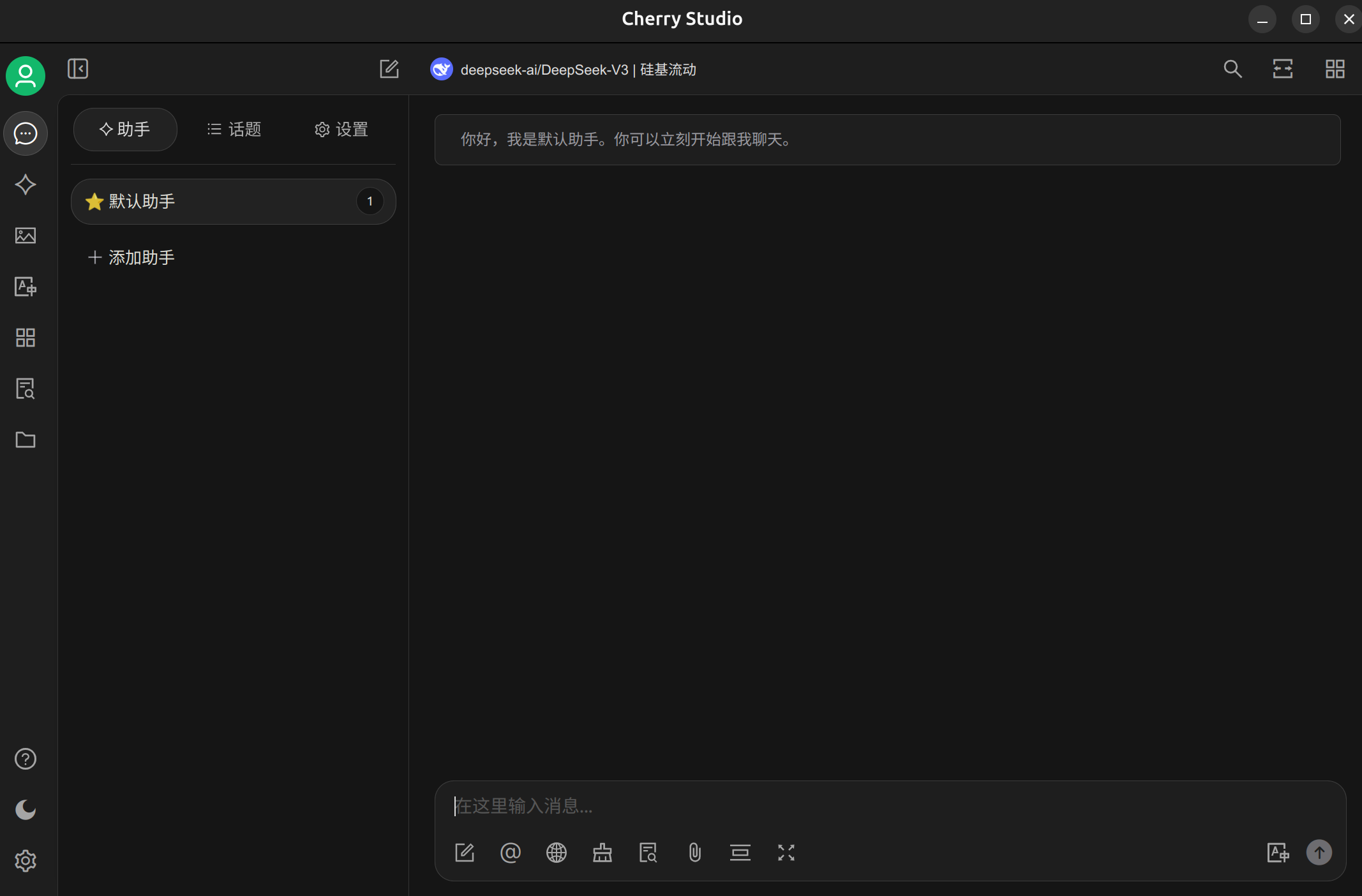
Task: Open the mini apps grid in sidebar
Action: [x=26, y=338]
